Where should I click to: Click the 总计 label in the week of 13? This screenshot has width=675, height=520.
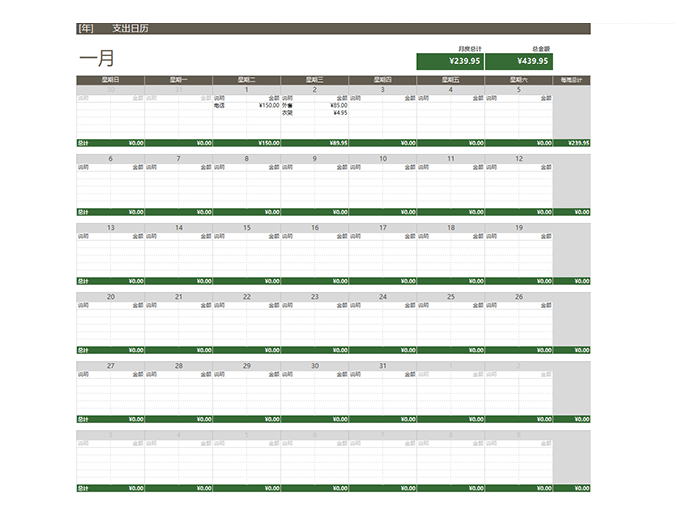(83, 281)
